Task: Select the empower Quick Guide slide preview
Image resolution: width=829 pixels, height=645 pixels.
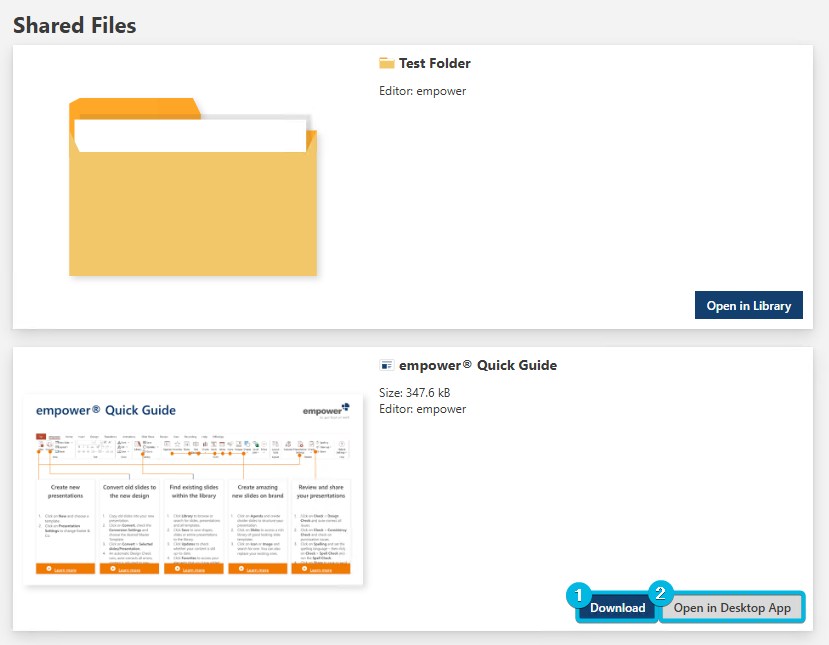Action: click(193, 490)
